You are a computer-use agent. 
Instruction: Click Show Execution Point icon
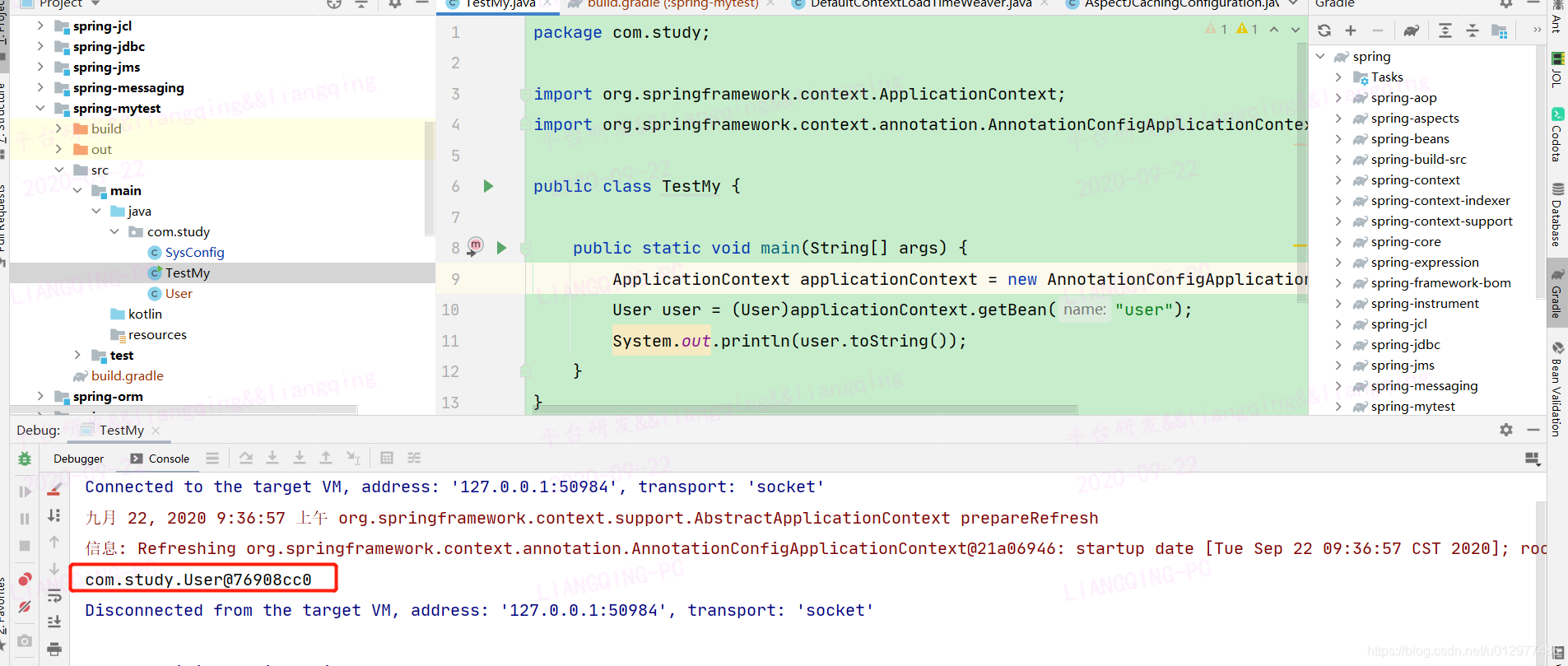point(212,458)
